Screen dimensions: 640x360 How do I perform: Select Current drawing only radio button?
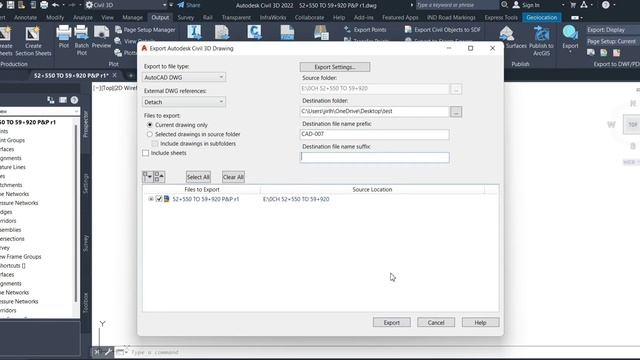[149, 125]
